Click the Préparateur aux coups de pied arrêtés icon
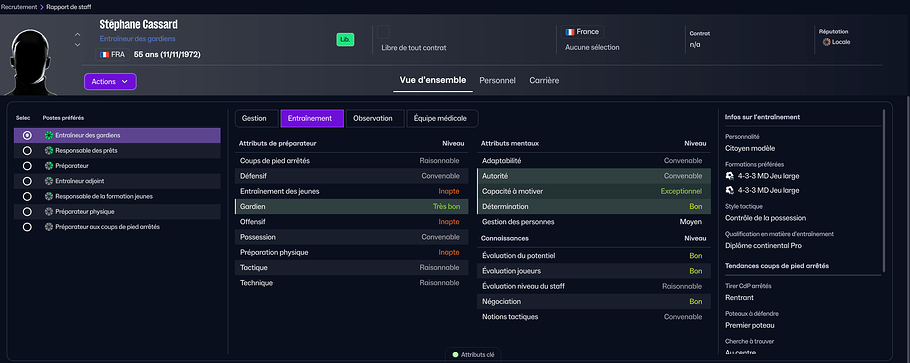The width and height of the screenshot is (910, 363). 49,227
